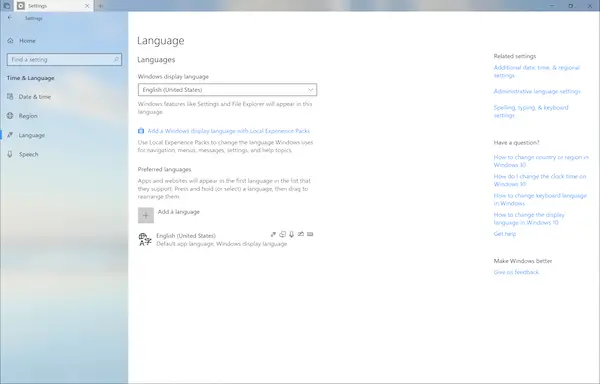The image size is (600, 384).
Task: Click Add a Windows display language link
Action: (228, 131)
